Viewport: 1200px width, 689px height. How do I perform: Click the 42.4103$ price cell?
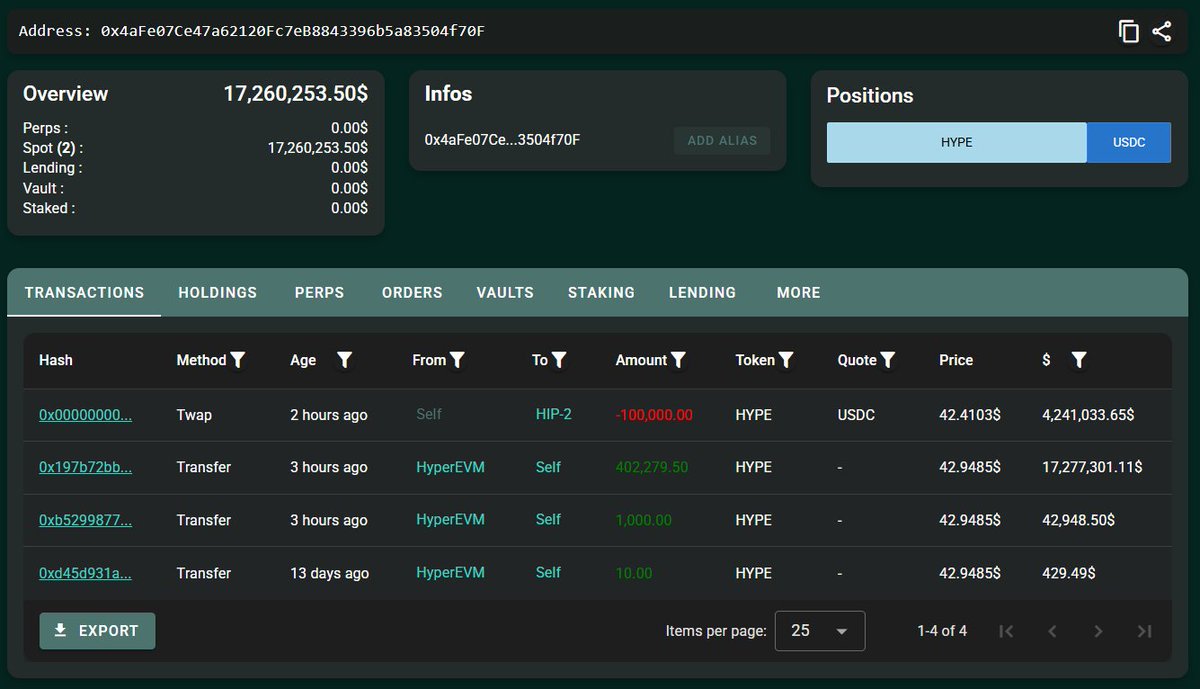point(969,415)
